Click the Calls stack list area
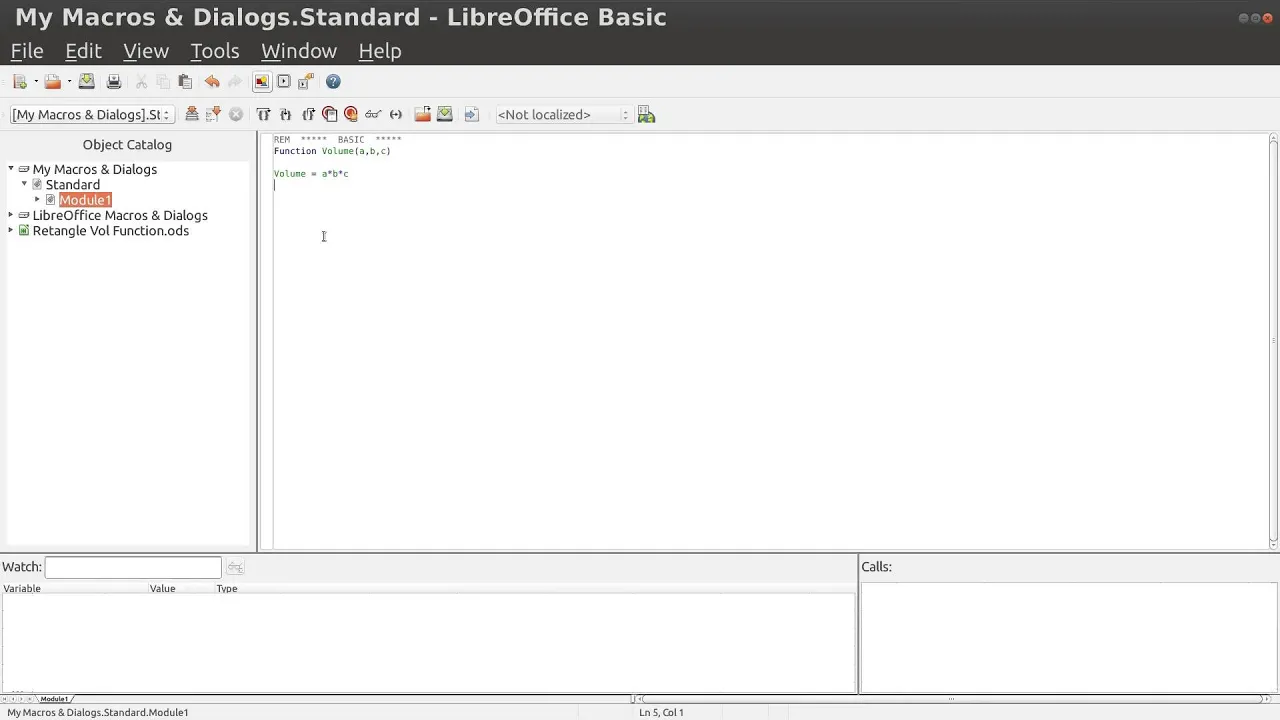The image size is (1280, 720). 1068,636
